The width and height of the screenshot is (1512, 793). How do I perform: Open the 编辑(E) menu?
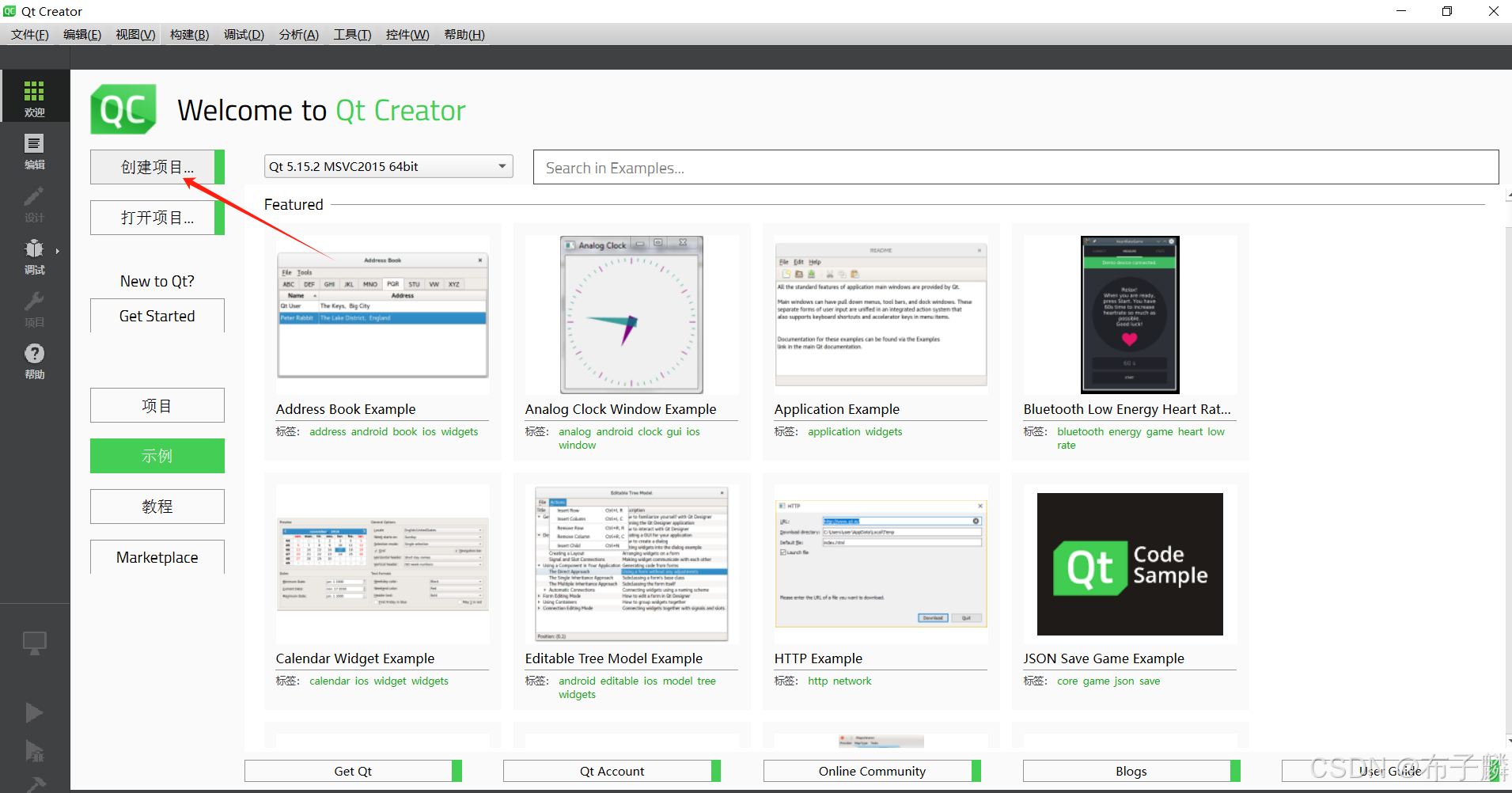click(x=82, y=34)
